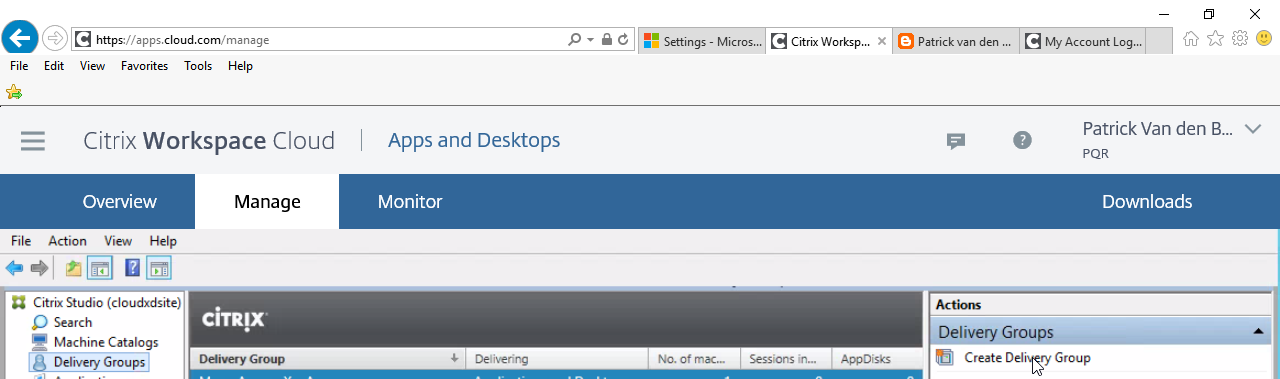Open the Downloads link
The image size is (1280, 379).
(1147, 202)
